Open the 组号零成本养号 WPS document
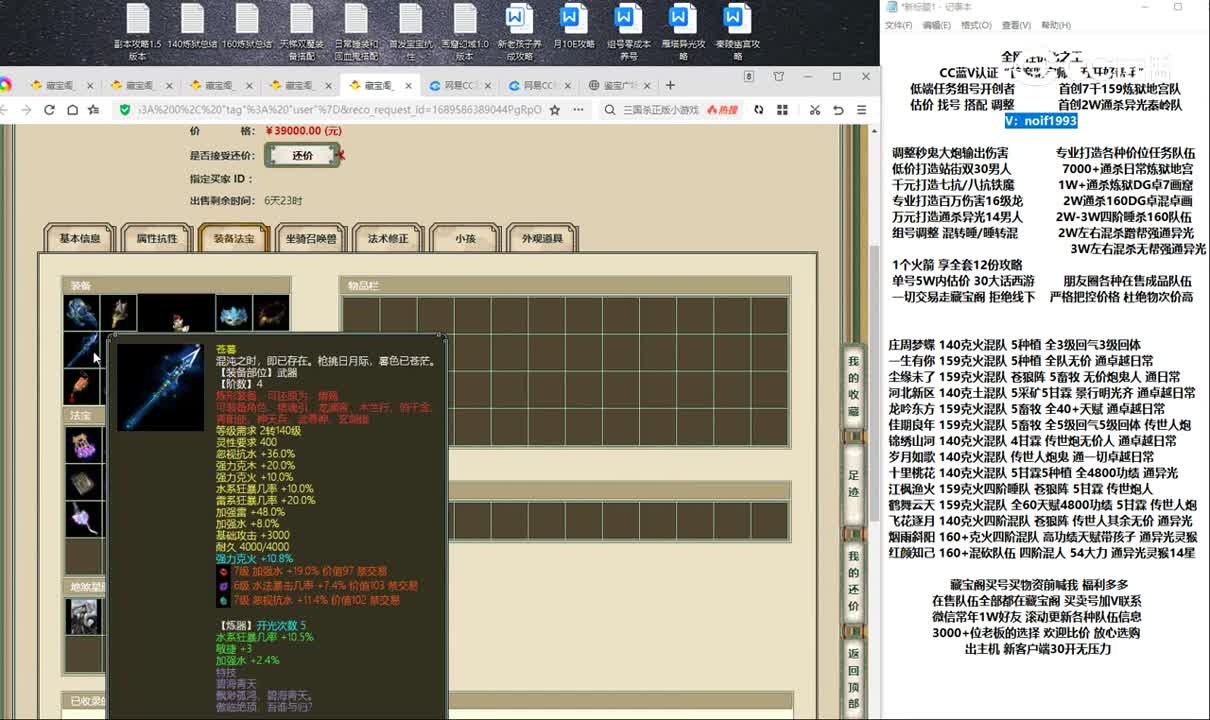The height and width of the screenshot is (720, 1210). coord(628,33)
